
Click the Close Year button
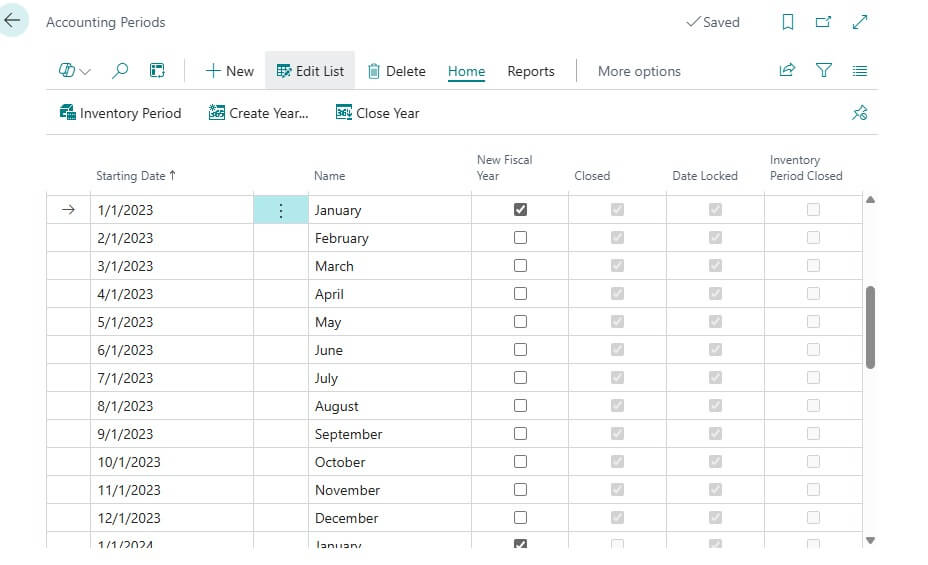pyautogui.click(x=377, y=113)
